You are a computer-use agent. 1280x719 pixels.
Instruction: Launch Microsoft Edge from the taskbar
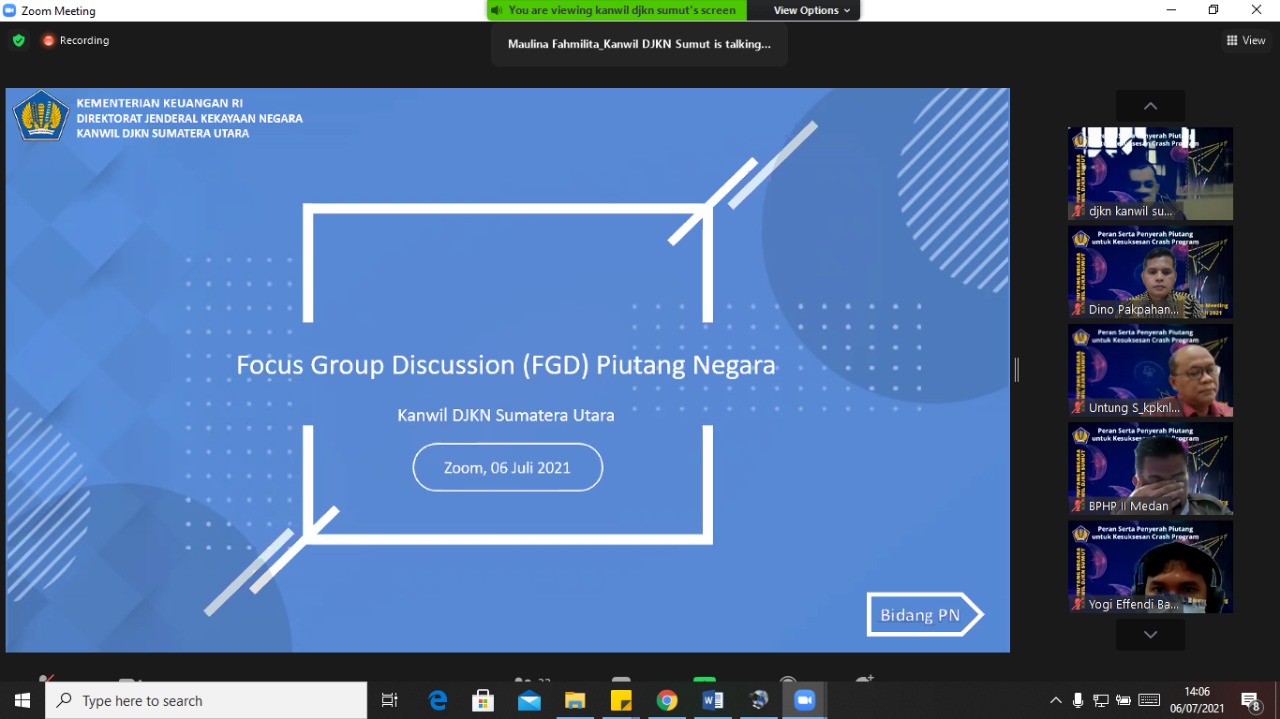click(x=438, y=700)
